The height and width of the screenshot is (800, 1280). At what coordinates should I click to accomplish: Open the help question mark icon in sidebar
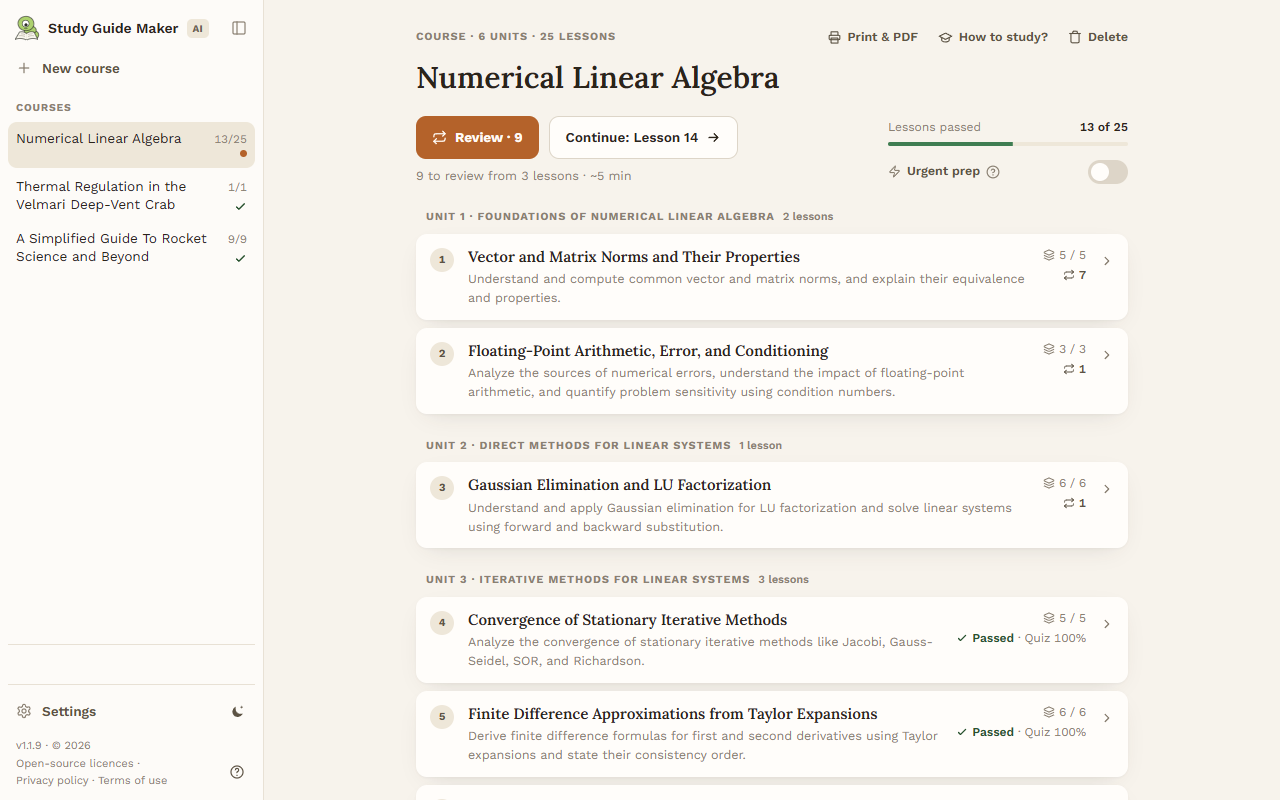coord(237,772)
